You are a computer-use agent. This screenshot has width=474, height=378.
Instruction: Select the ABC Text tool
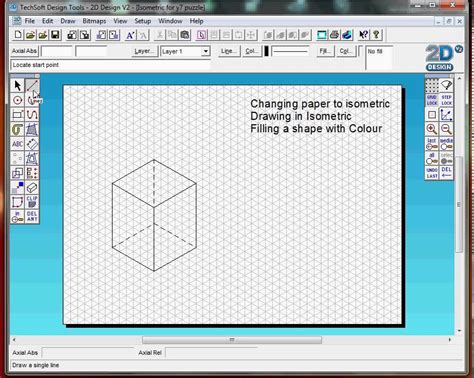click(x=17, y=144)
